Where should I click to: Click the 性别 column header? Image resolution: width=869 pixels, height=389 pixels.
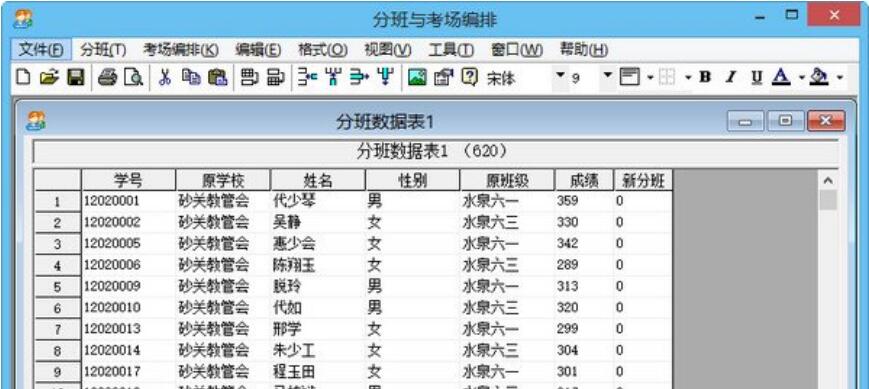[x=413, y=180]
